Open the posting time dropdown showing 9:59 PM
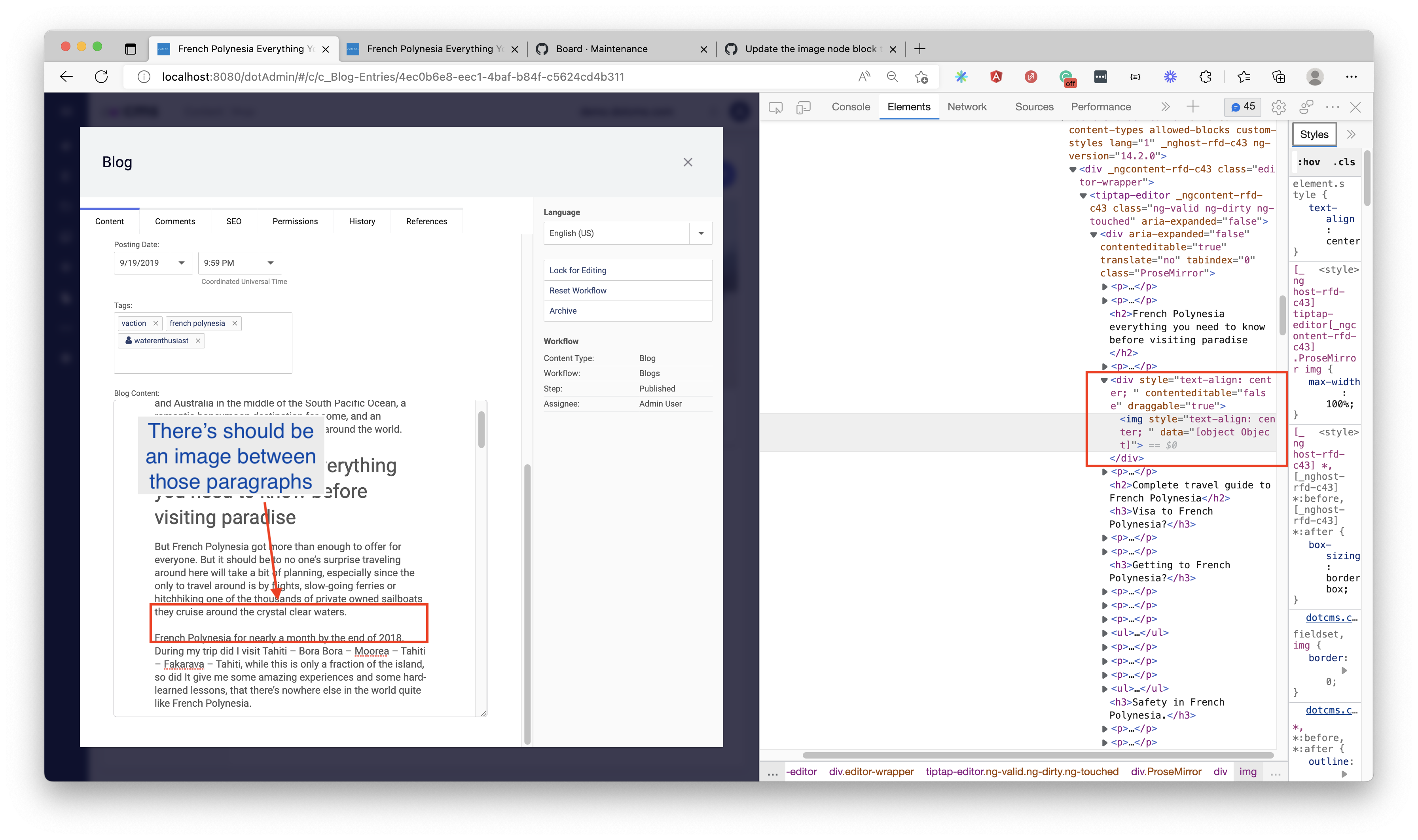Screen dimensions: 1418x840 [x=271, y=263]
